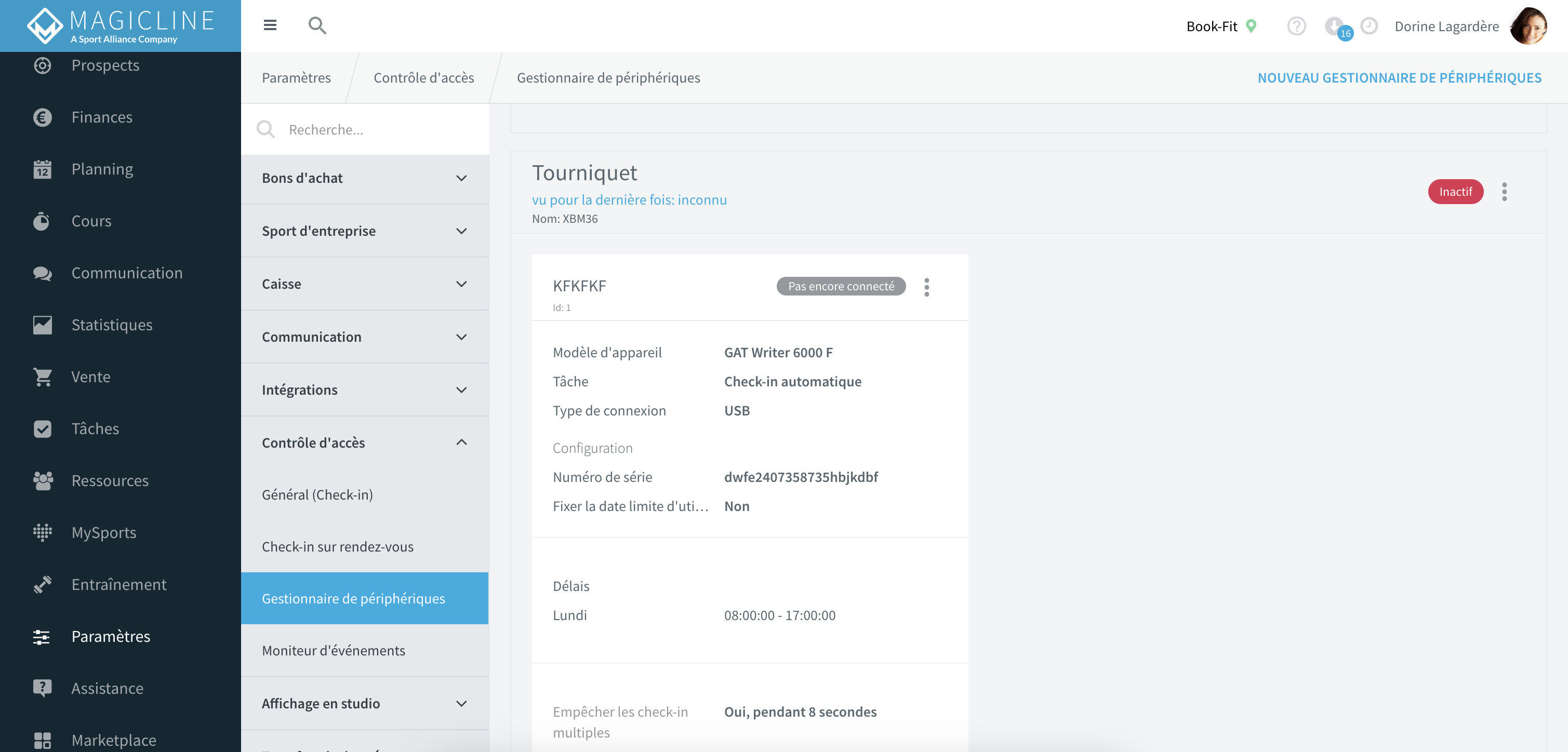The image size is (1568, 752).
Task: Select Moniteur d'événements item
Action: [365, 650]
